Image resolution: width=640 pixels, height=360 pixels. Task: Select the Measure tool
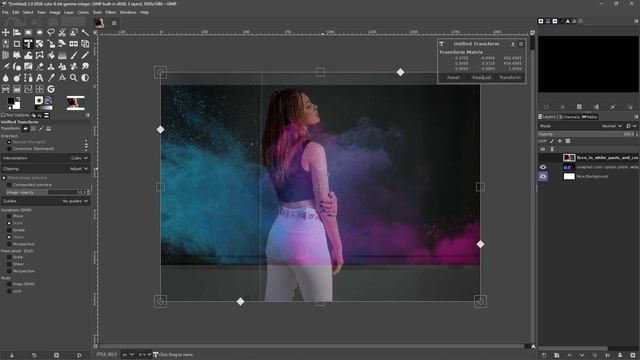point(62,78)
